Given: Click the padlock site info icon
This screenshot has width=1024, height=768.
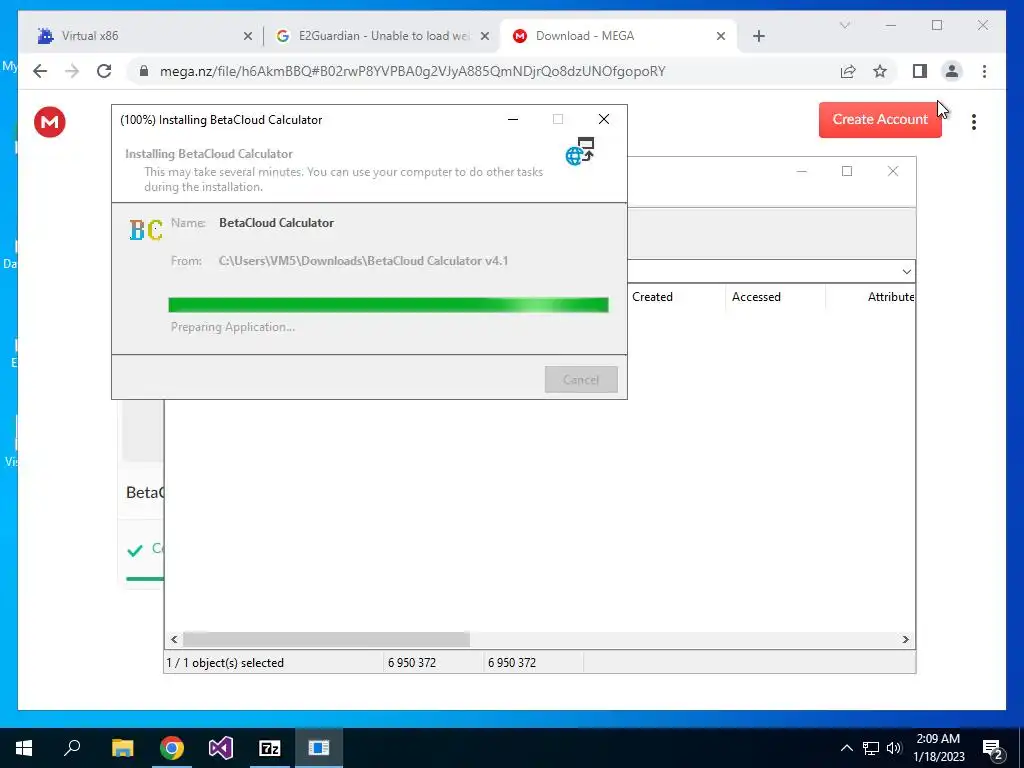Looking at the screenshot, I should click(144, 71).
